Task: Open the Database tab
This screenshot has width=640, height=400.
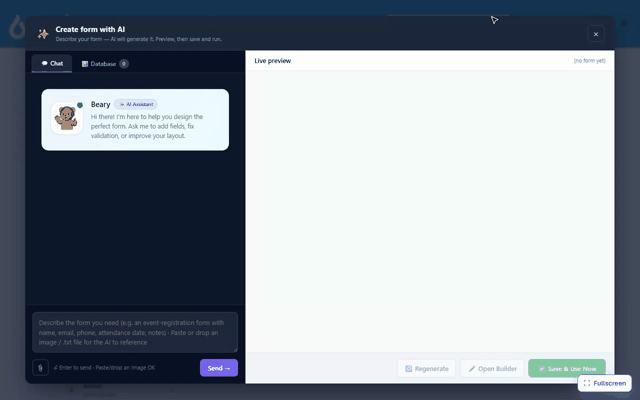Action: [105, 64]
